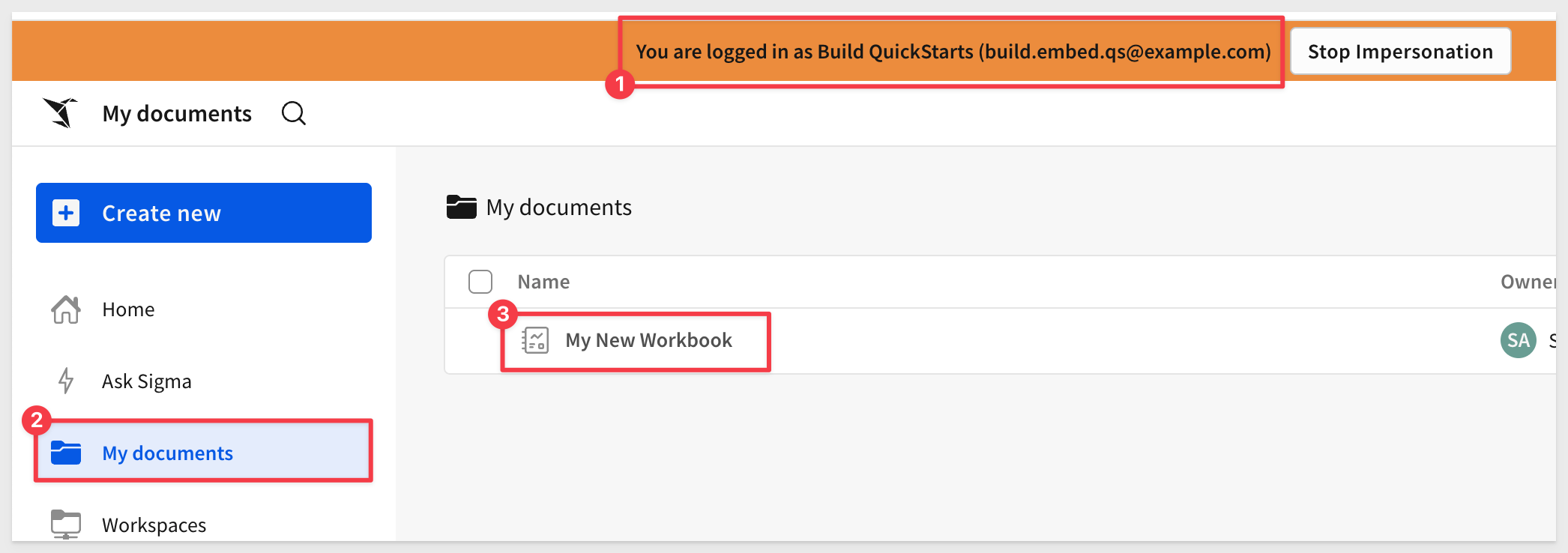
Task: Click the Home house icon
Action: click(66, 309)
